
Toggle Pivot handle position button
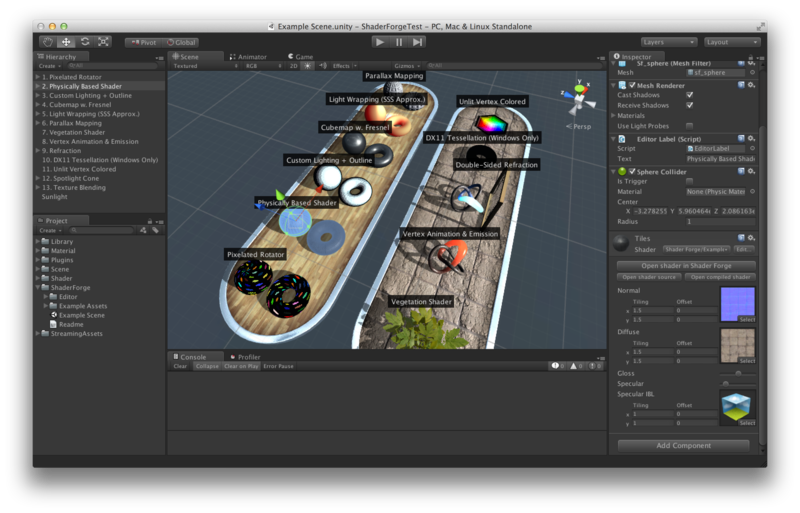144,42
